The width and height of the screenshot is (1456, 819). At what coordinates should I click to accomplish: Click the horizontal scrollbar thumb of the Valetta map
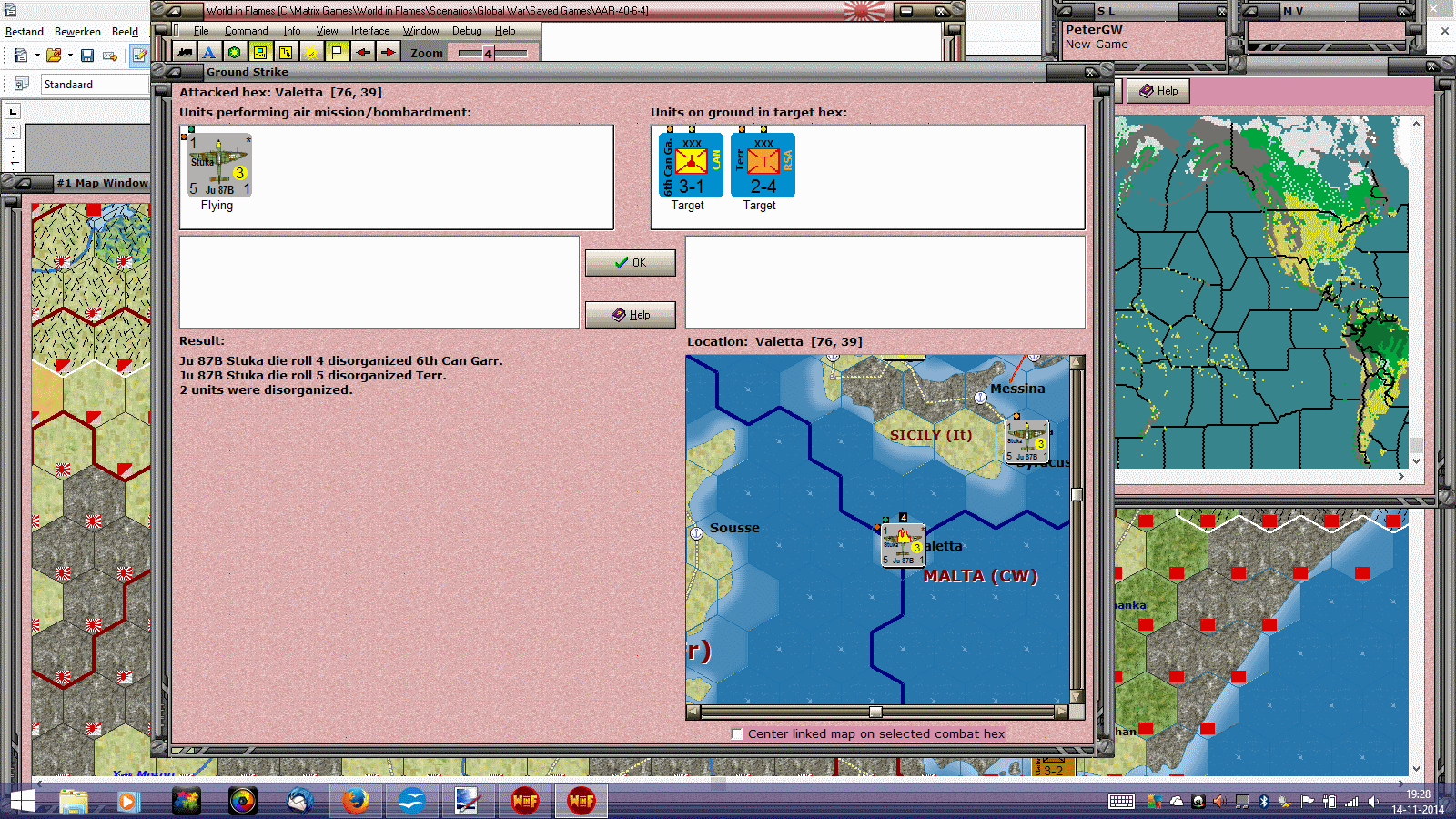(875, 712)
